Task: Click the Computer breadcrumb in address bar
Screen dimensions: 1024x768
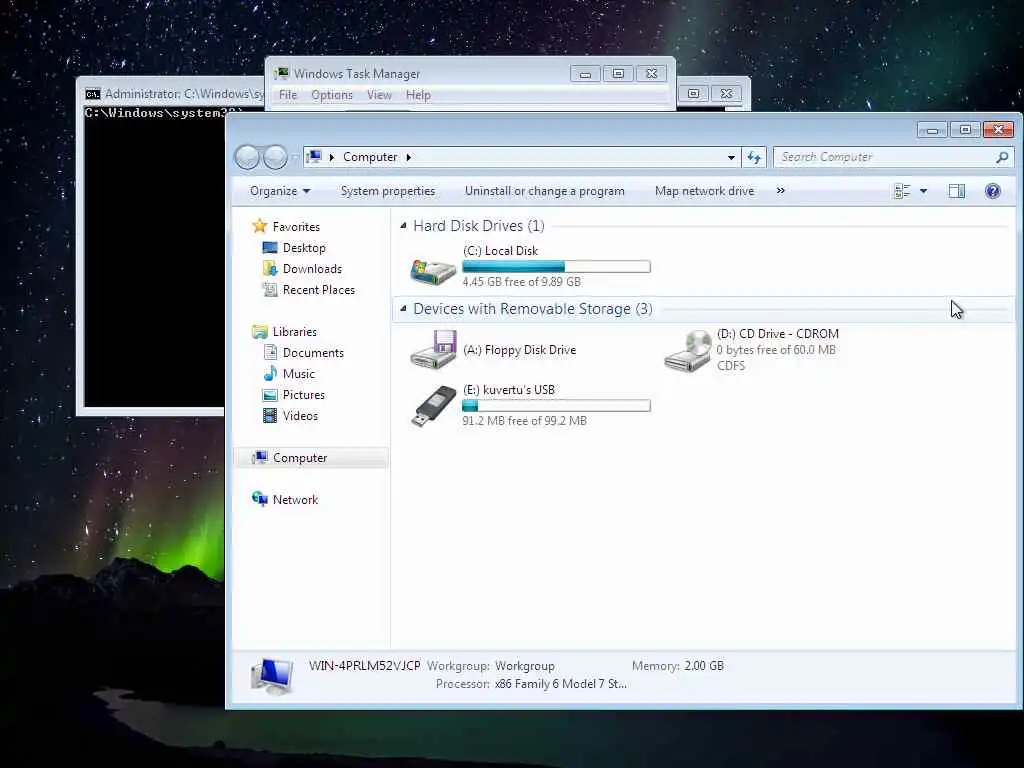Action: pos(370,157)
